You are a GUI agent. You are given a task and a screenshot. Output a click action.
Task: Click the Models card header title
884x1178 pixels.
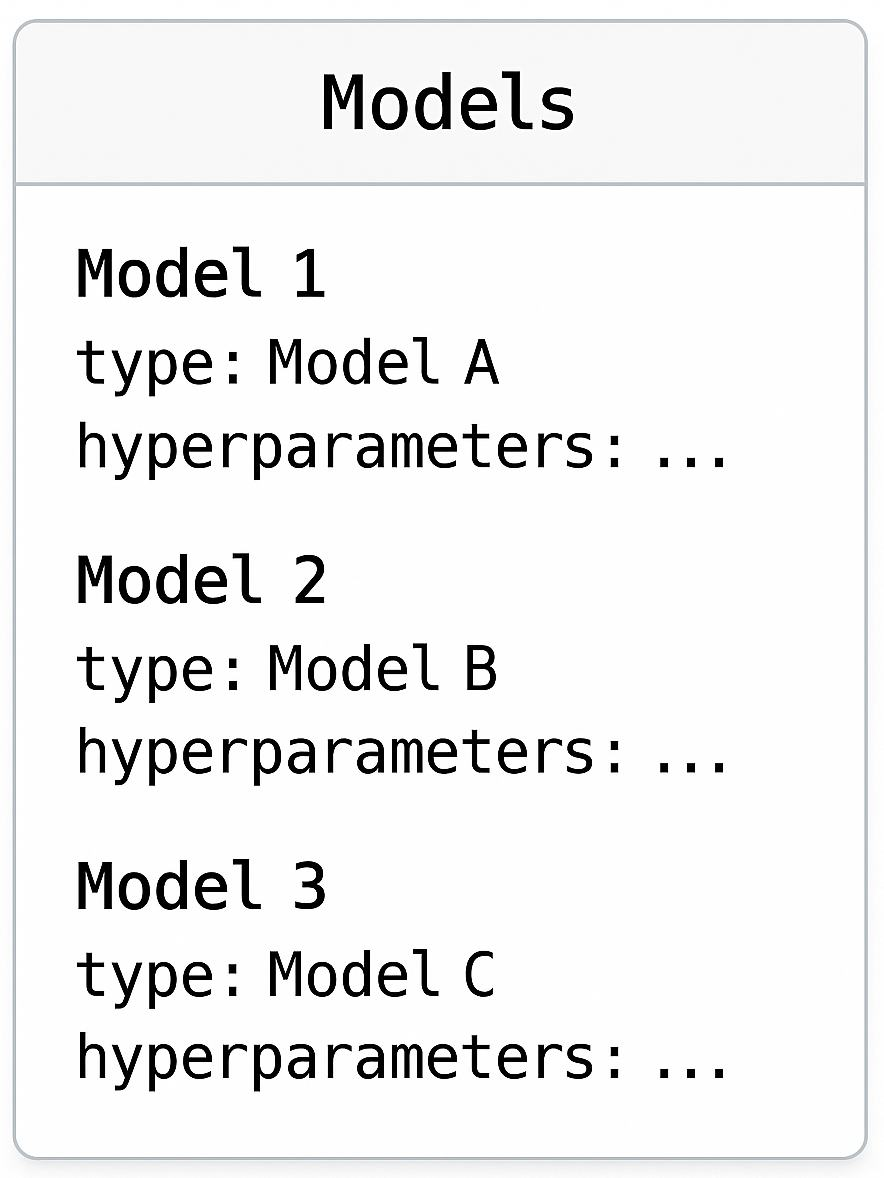click(x=447, y=103)
